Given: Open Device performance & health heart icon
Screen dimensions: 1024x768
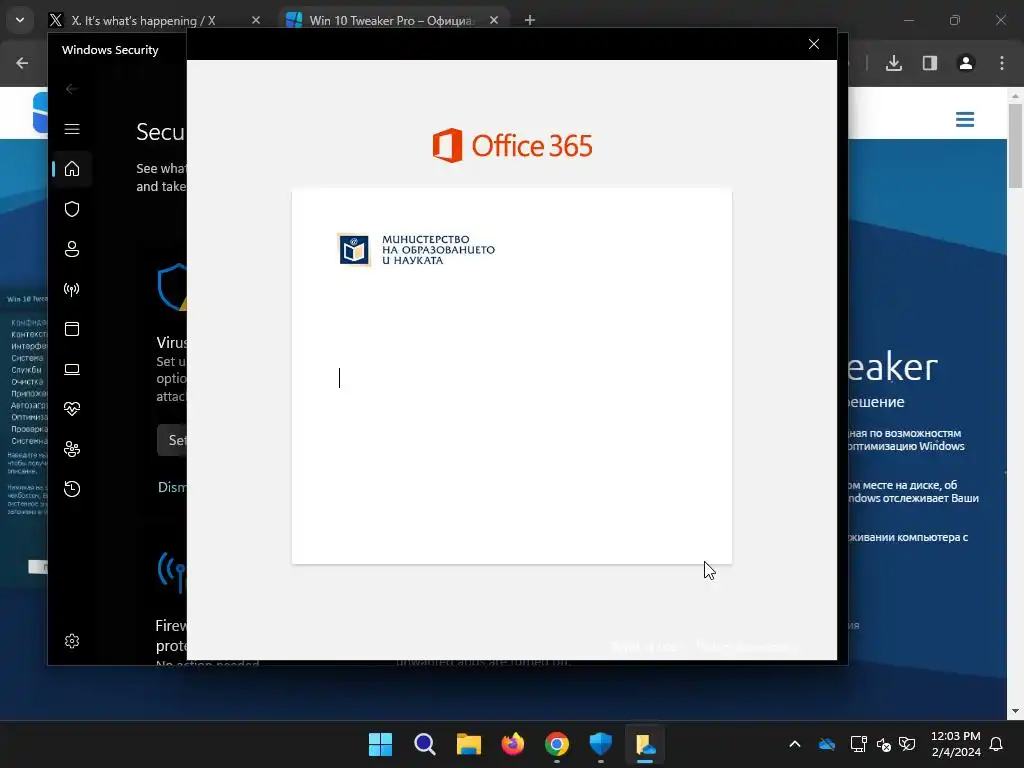Looking at the screenshot, I should tap(72, 409).
